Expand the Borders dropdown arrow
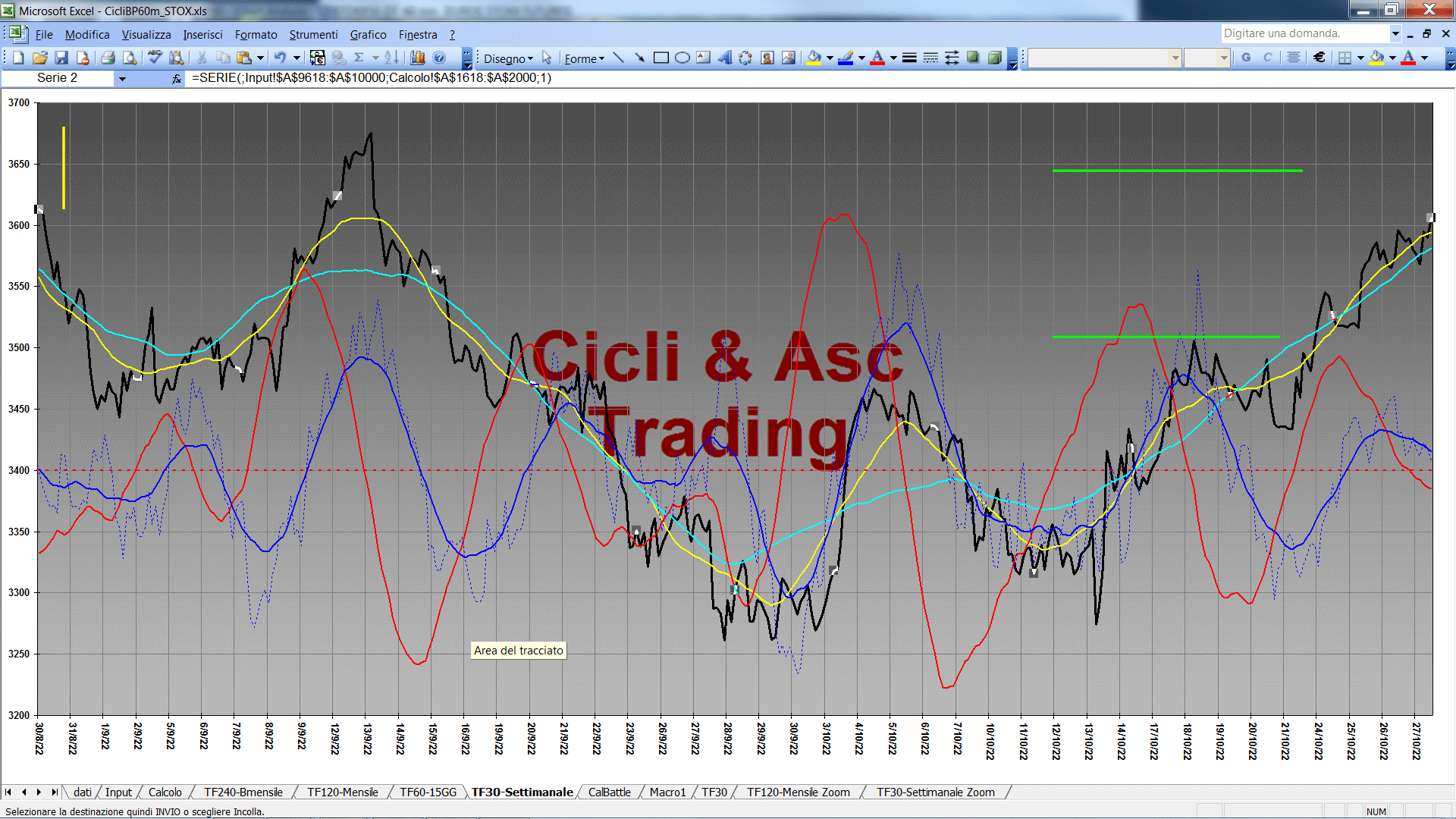 click(1360, 58)
